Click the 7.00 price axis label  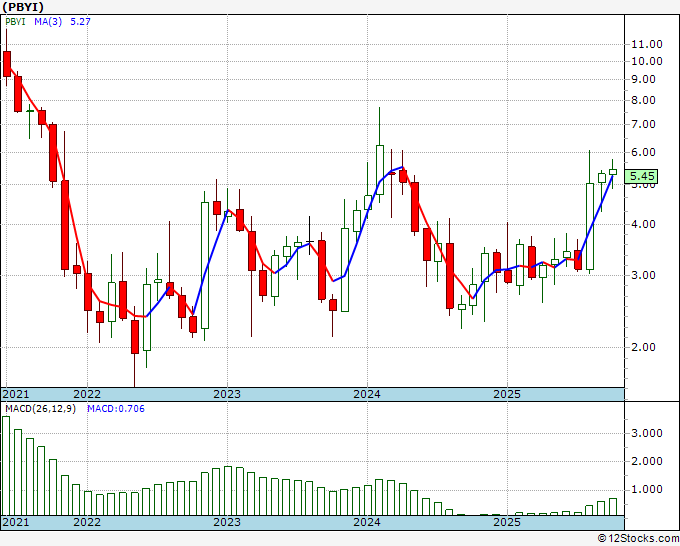click(x=644, y=125)
